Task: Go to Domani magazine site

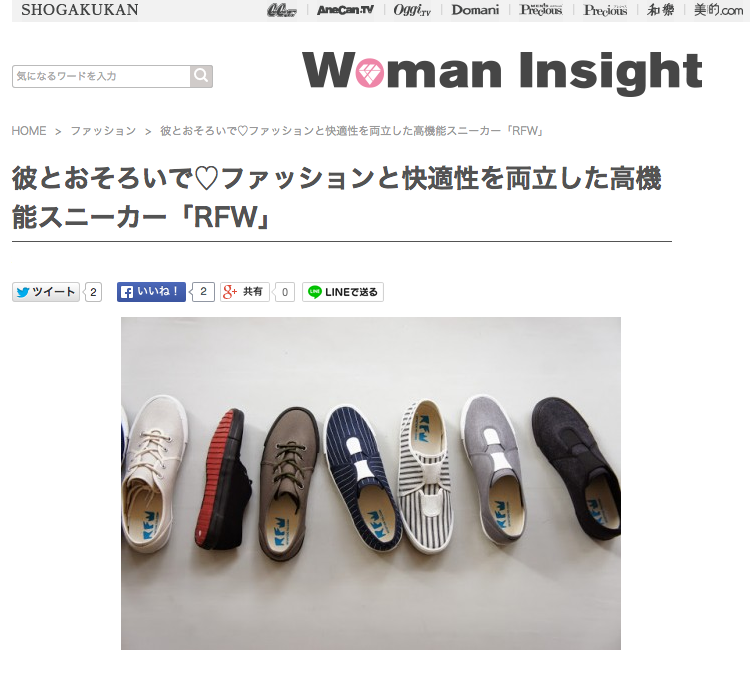Action: 475,10
